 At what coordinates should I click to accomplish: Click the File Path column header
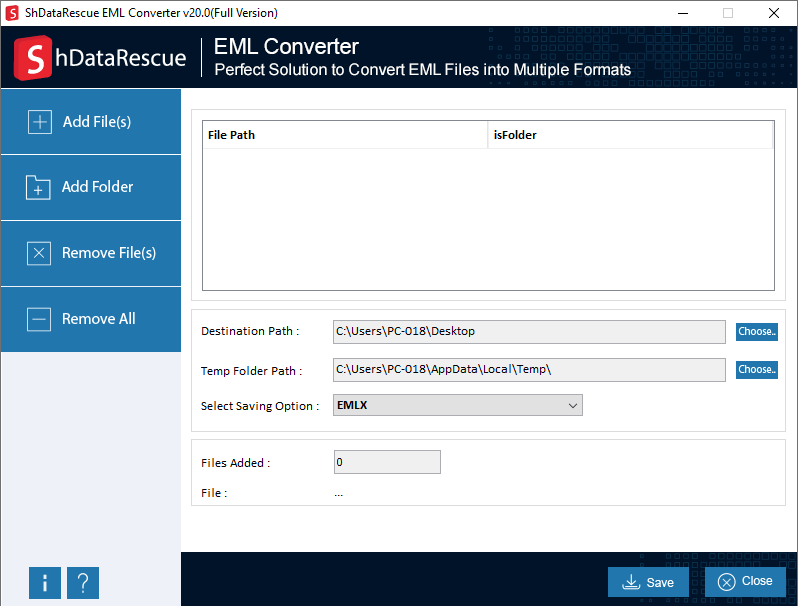(345, 135)
